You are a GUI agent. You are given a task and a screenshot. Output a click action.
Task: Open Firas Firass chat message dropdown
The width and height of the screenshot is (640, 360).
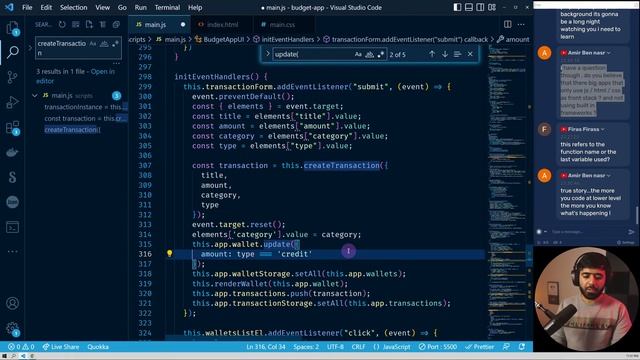pos(602,129)
